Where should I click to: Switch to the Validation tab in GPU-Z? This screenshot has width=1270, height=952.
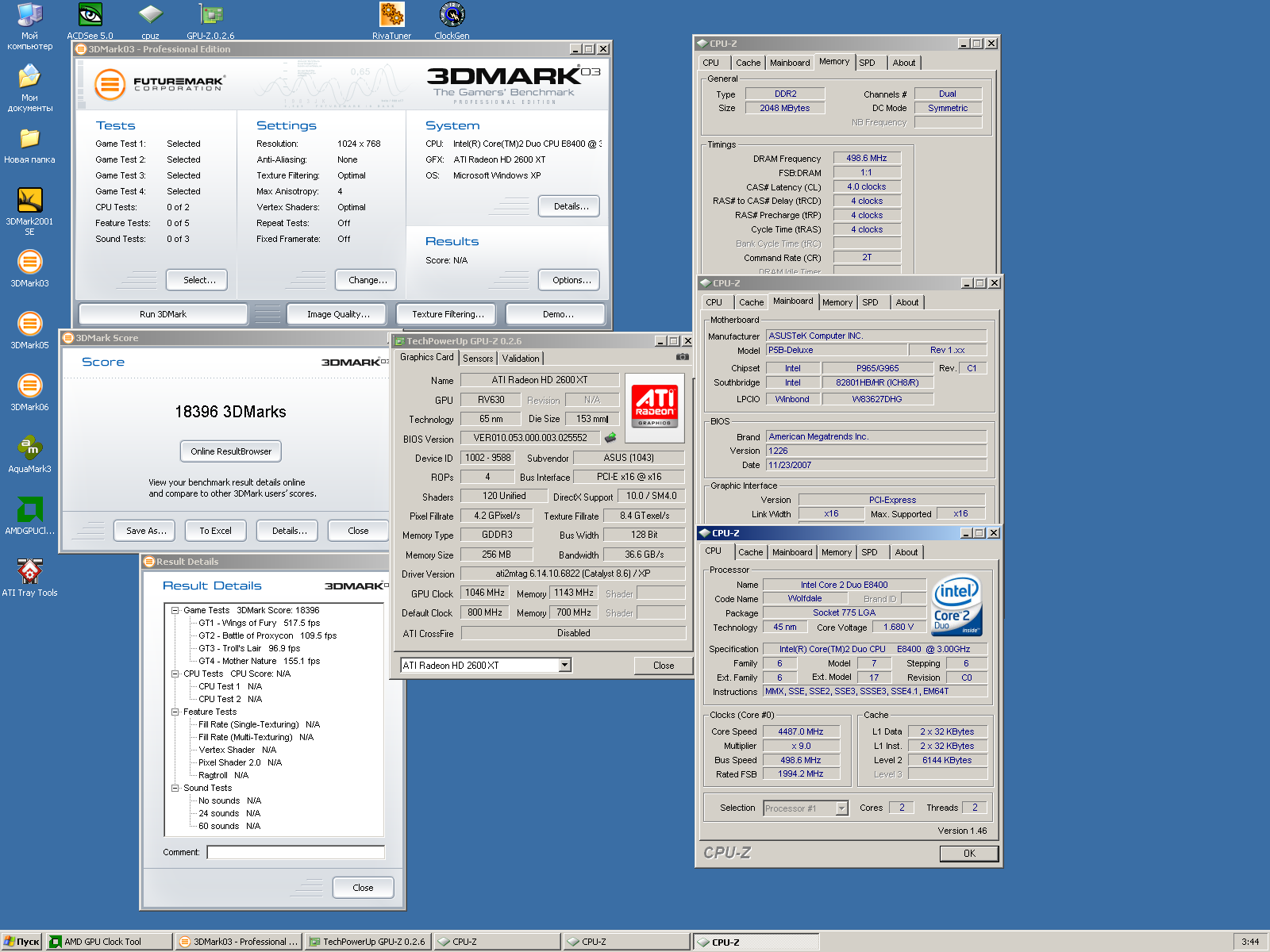(521, 359)
